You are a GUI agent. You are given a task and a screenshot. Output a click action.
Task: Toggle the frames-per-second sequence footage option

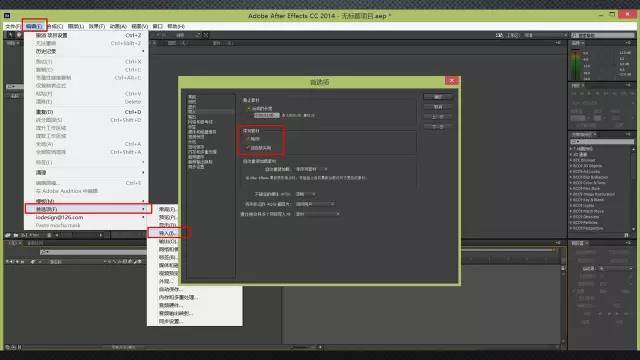pos(248,139)
